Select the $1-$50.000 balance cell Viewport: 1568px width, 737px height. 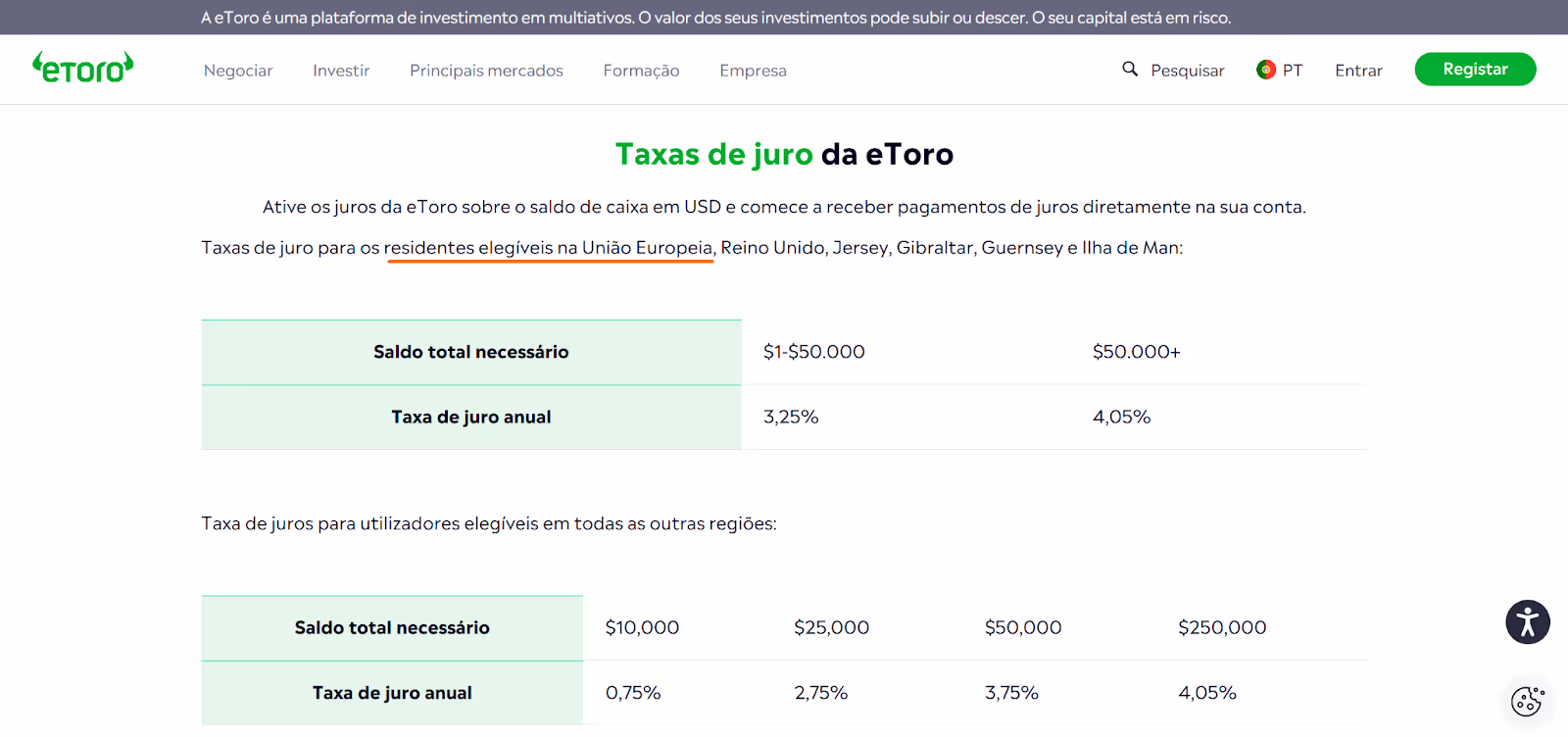pos(813,352)
